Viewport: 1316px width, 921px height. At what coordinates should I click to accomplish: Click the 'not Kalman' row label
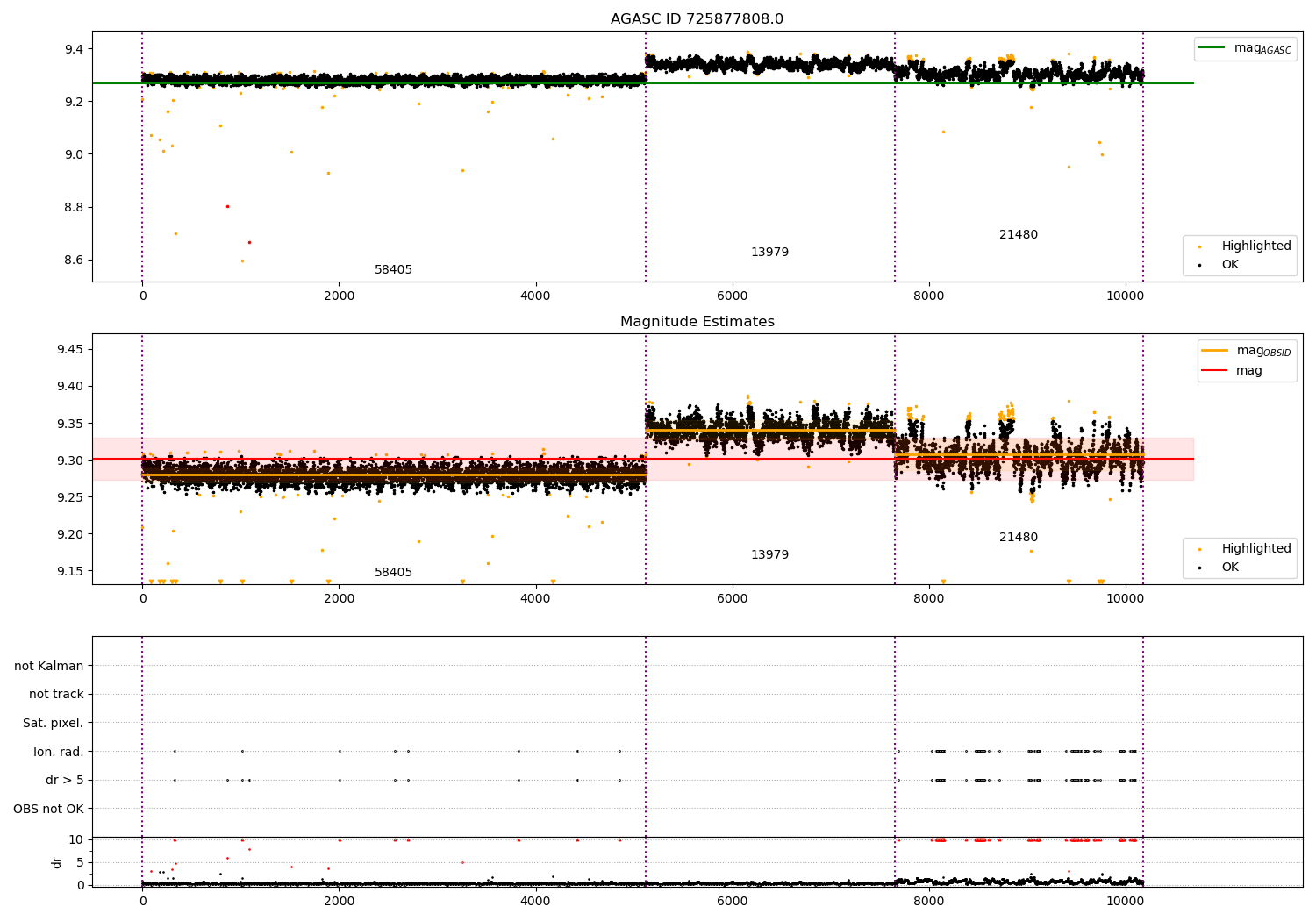pos(49,667)
